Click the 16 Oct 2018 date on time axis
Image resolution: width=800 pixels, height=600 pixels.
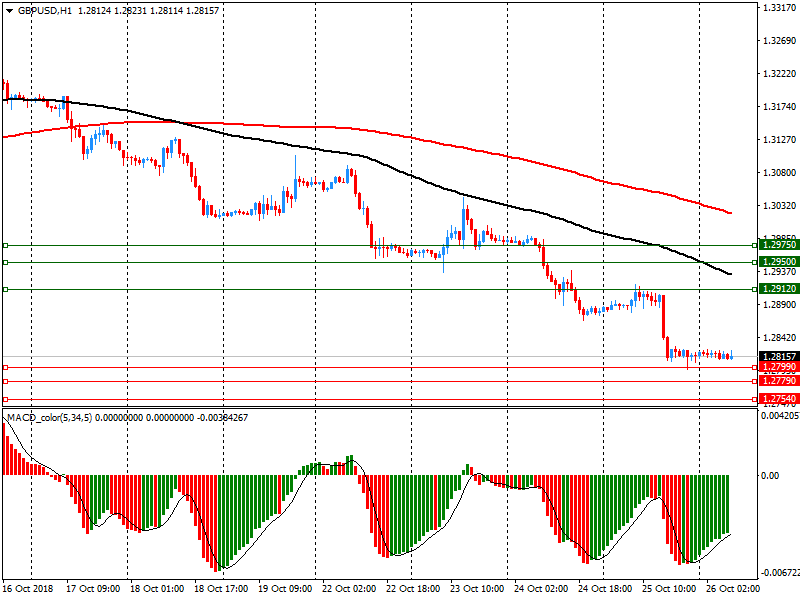[28, 588]
